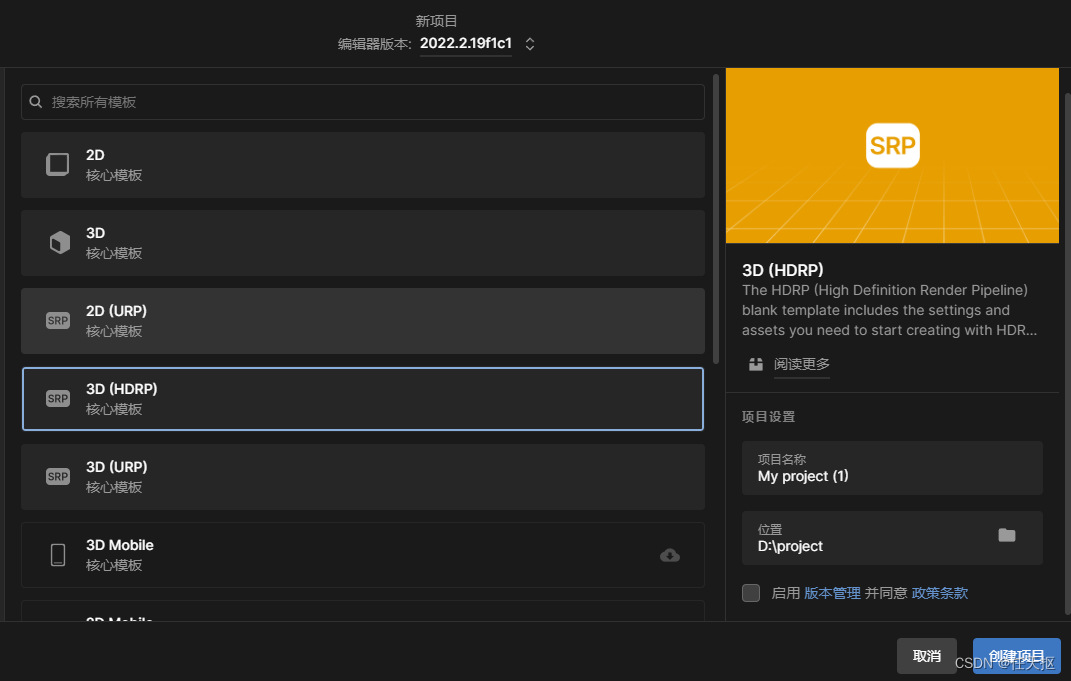Choose the 3D (HDRP) template
Image resolution: width=1071 pixels, height=681 pixels.
coord(363,399)
